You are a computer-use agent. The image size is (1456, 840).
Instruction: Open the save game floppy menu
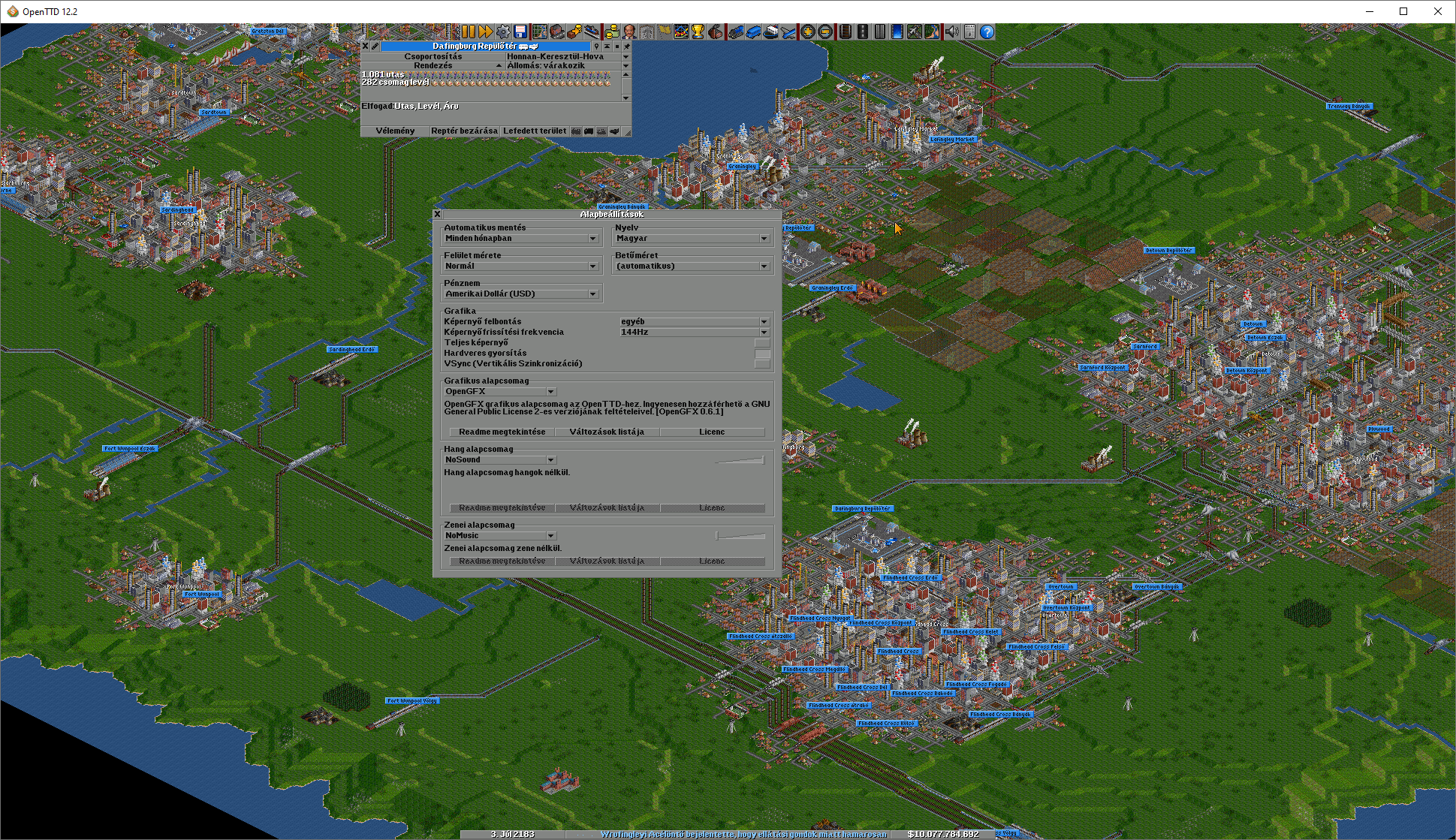tap(520, 32)
